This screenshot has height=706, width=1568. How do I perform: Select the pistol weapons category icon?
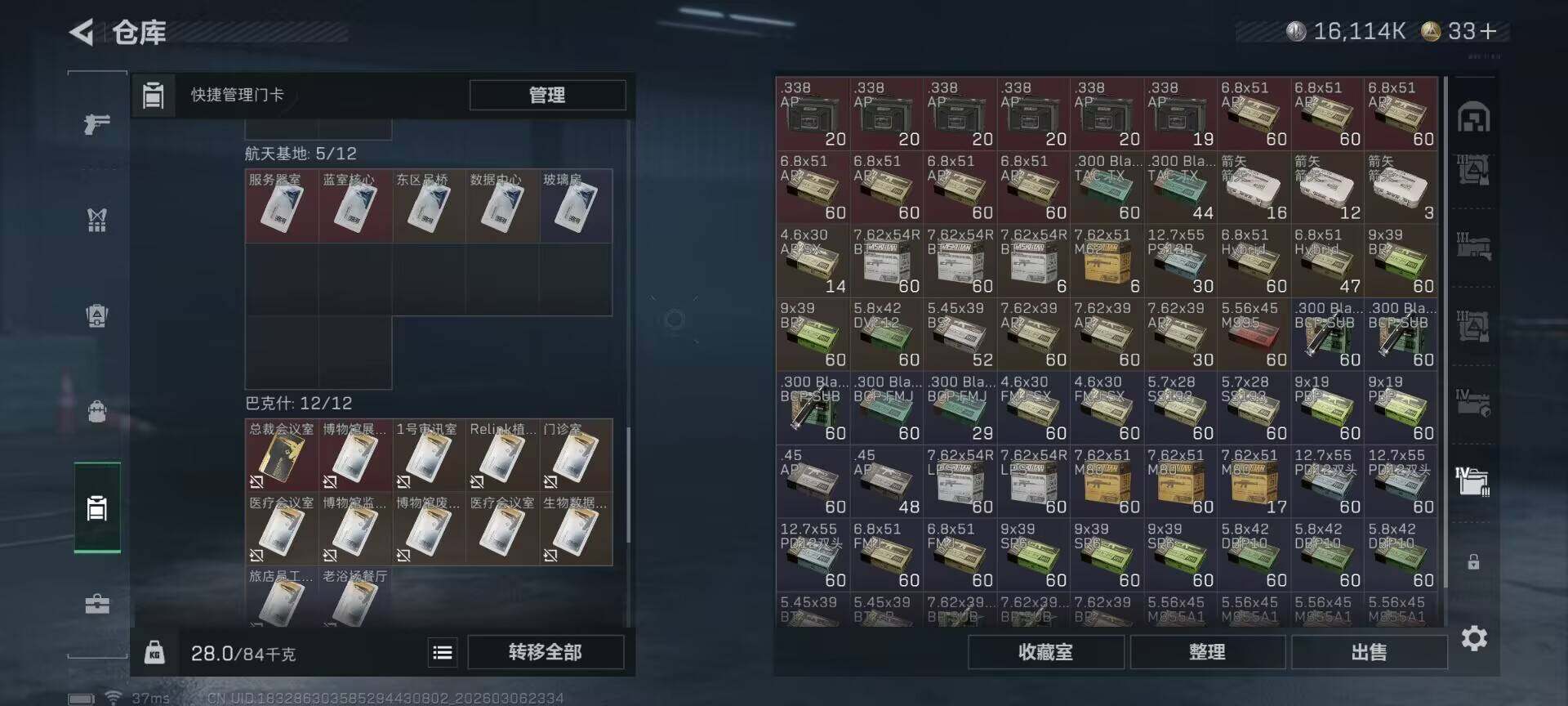click(x=97, y=124)
